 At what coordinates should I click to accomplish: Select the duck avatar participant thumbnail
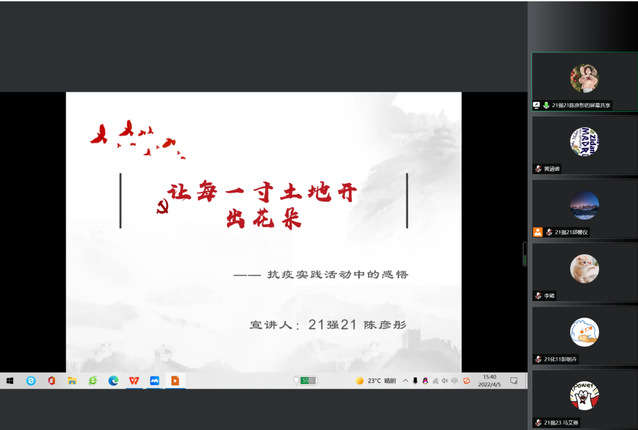point(584,331)
